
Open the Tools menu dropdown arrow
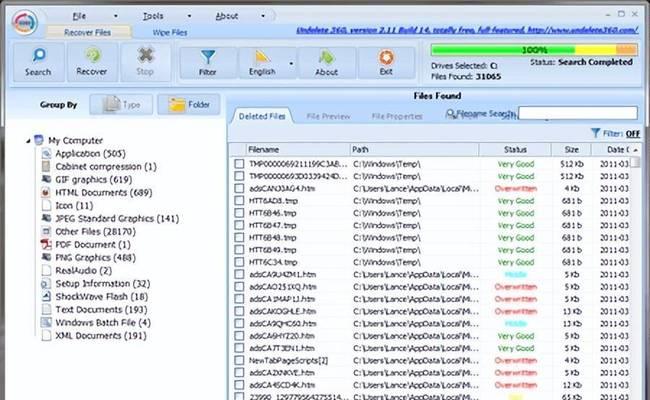point(189,16)
